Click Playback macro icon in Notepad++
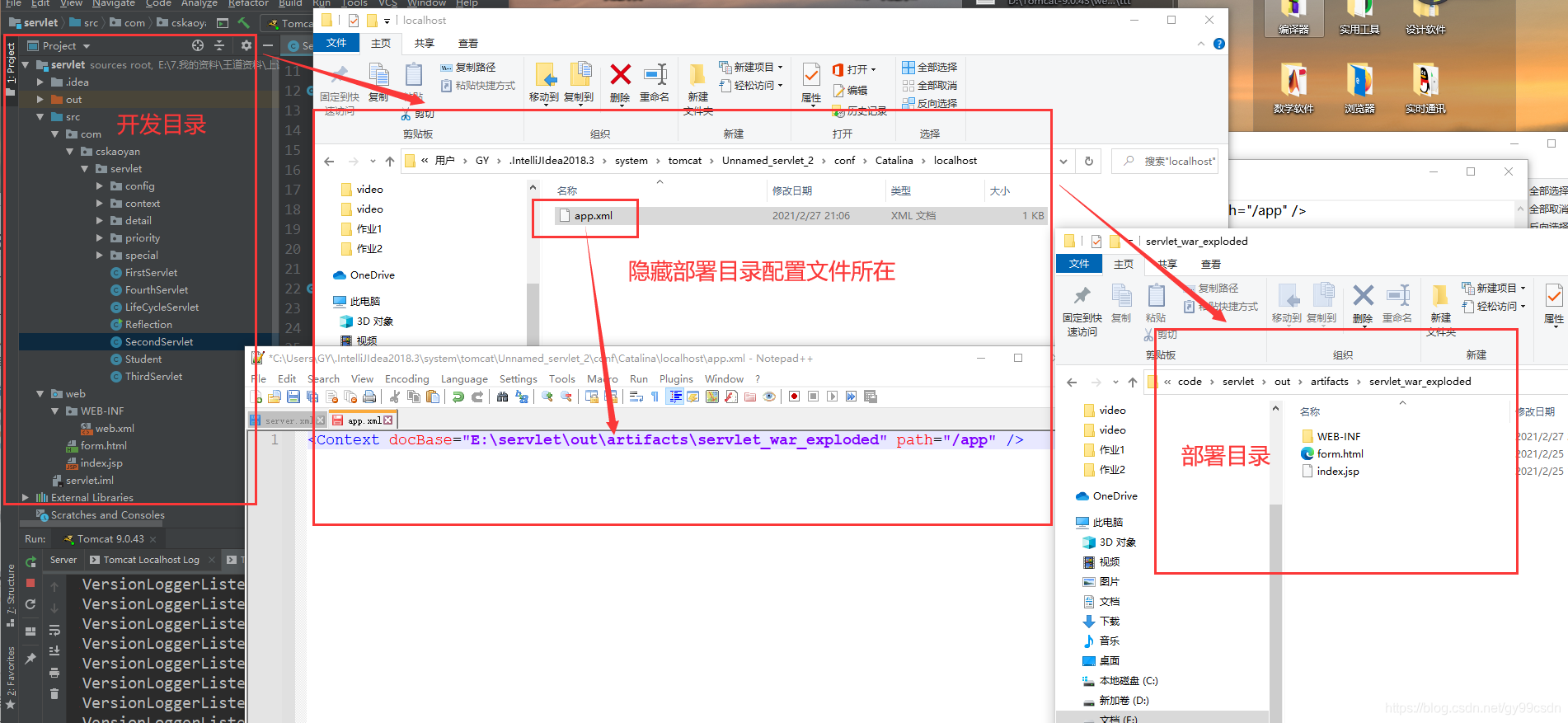This screenshot has width=1568, height=723. 832,397
